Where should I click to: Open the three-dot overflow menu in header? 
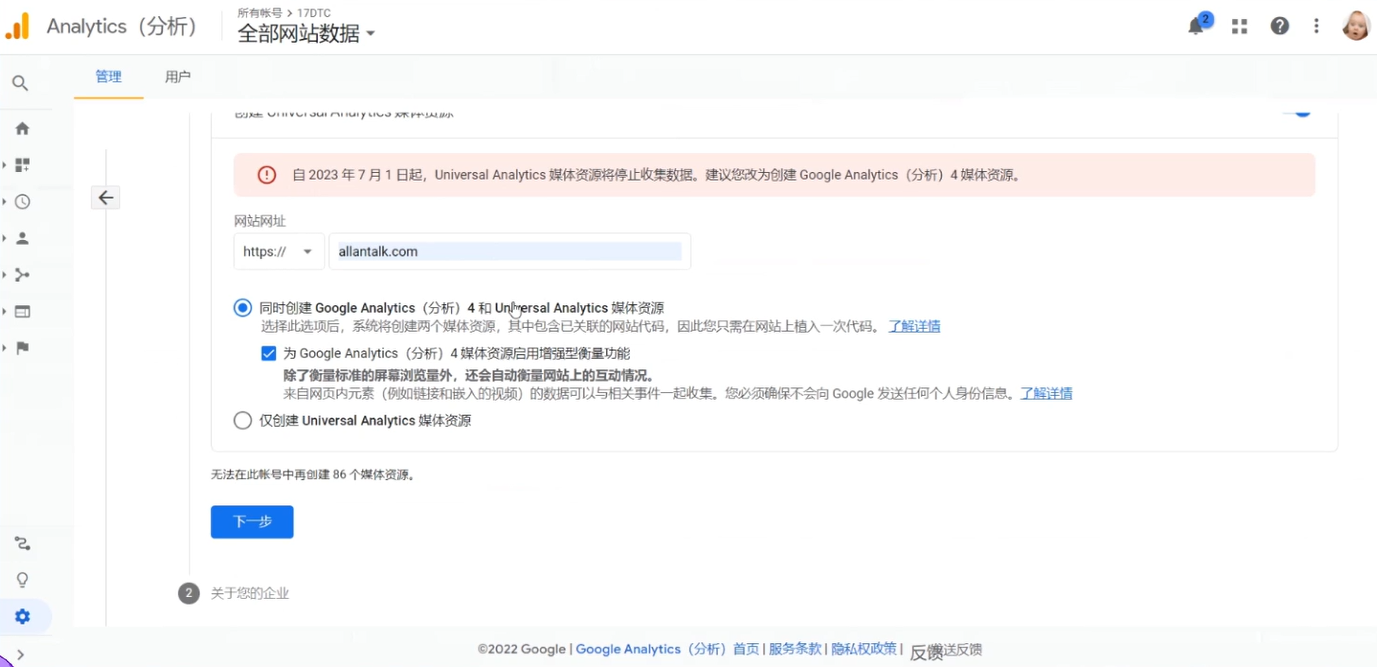[x=1316, y=25]
